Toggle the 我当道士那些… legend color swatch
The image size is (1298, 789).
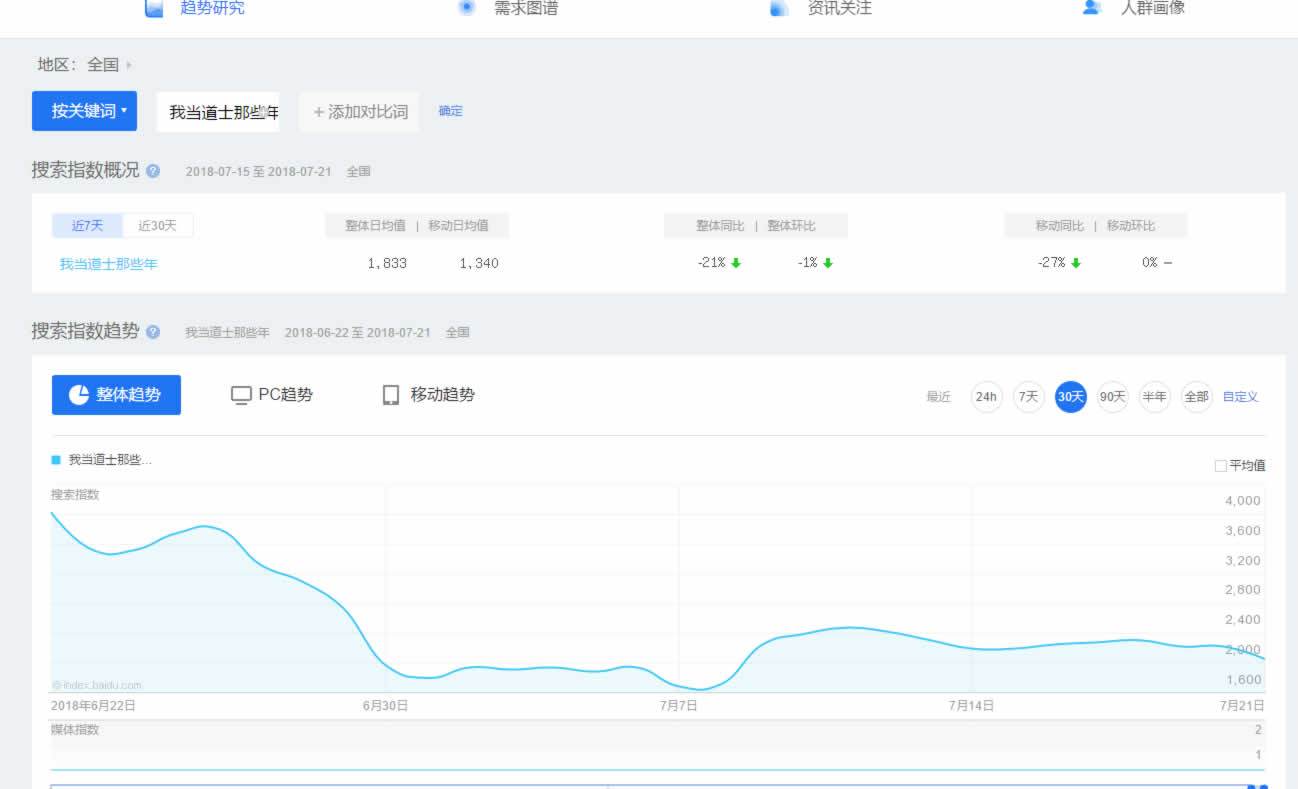56,460
